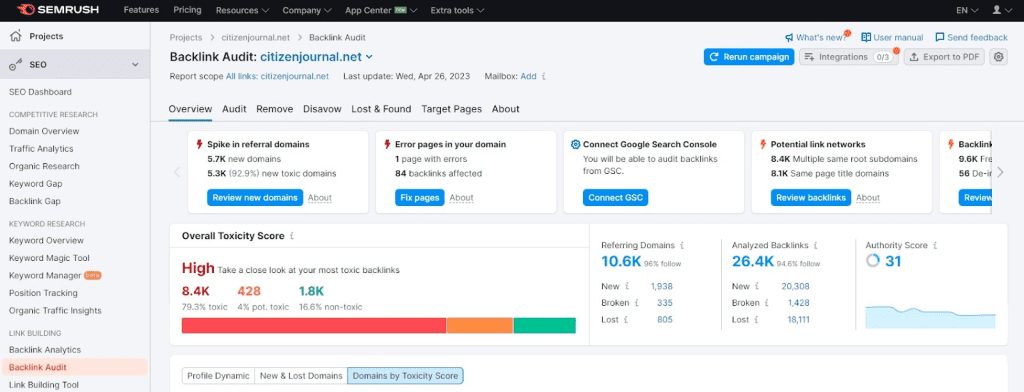Click the green non-toxic bar segment
Image resolution: width=1024 pixels, height=392 pixels.
tap(545, 325)
